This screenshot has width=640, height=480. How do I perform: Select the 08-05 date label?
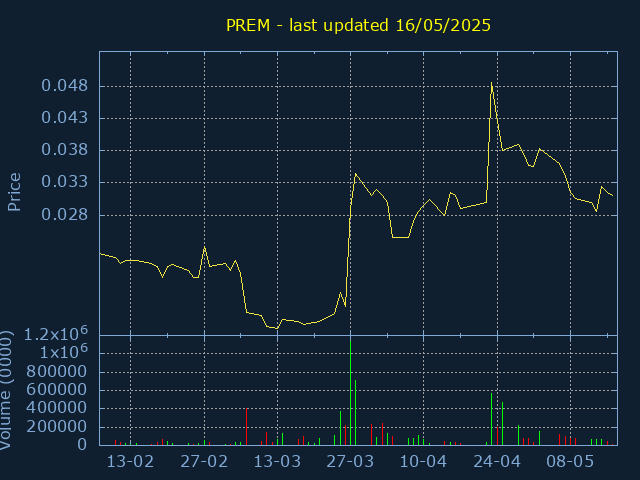[570, 462]
